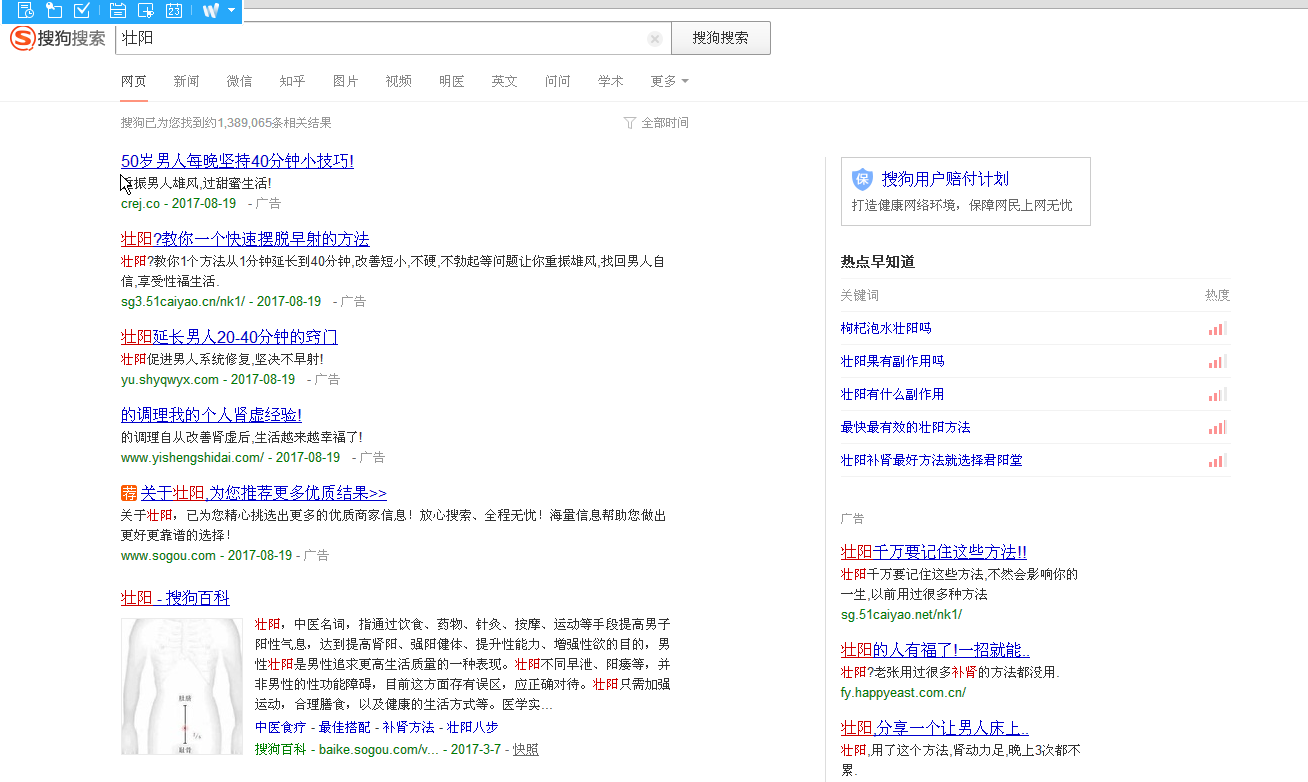Click the orange 荐 recommendation icon

(x=128, y=493)
